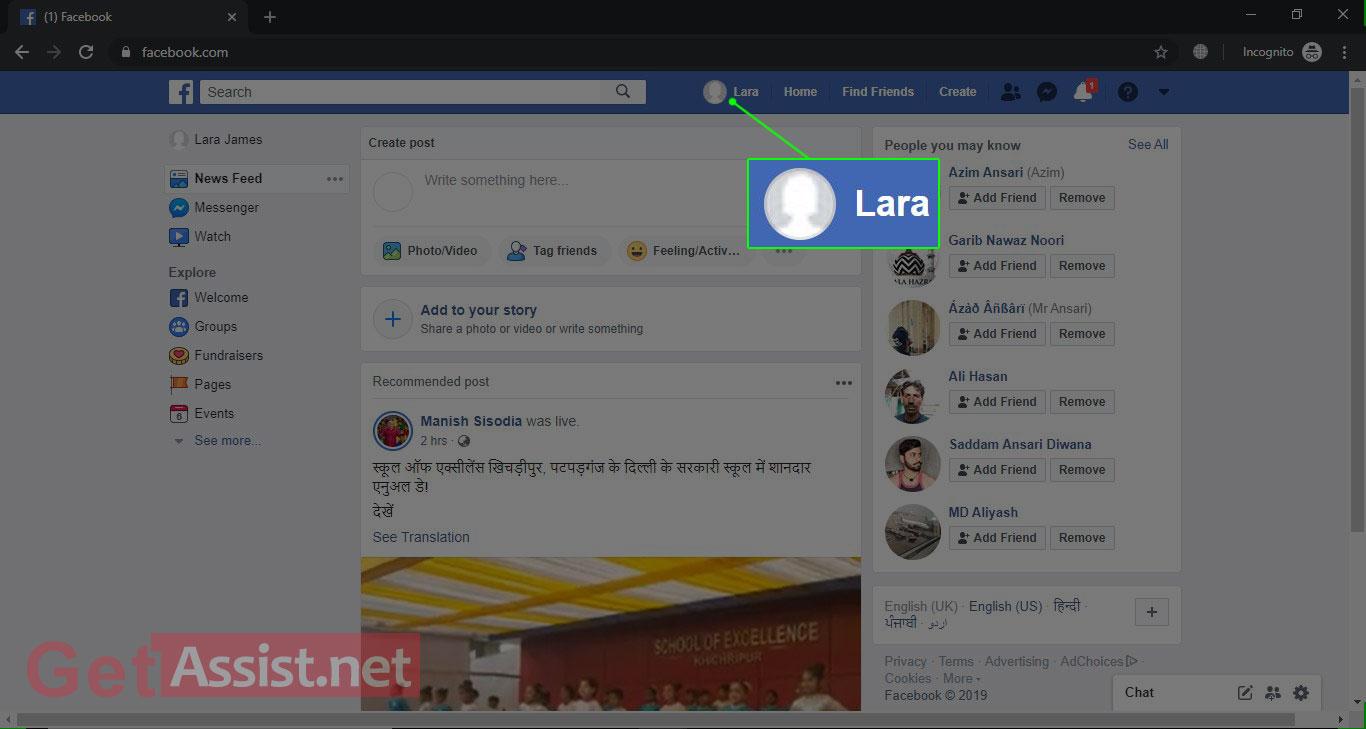Open Manish Sisodia's profile picture
The image size is (1366, 729).
coord(393,431)
